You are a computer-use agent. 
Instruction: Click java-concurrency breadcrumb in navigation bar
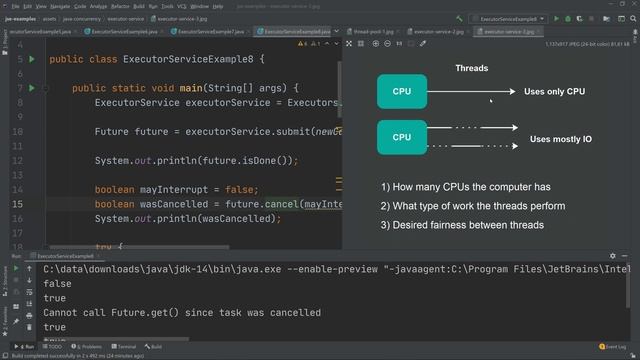(x=82, y=19)
